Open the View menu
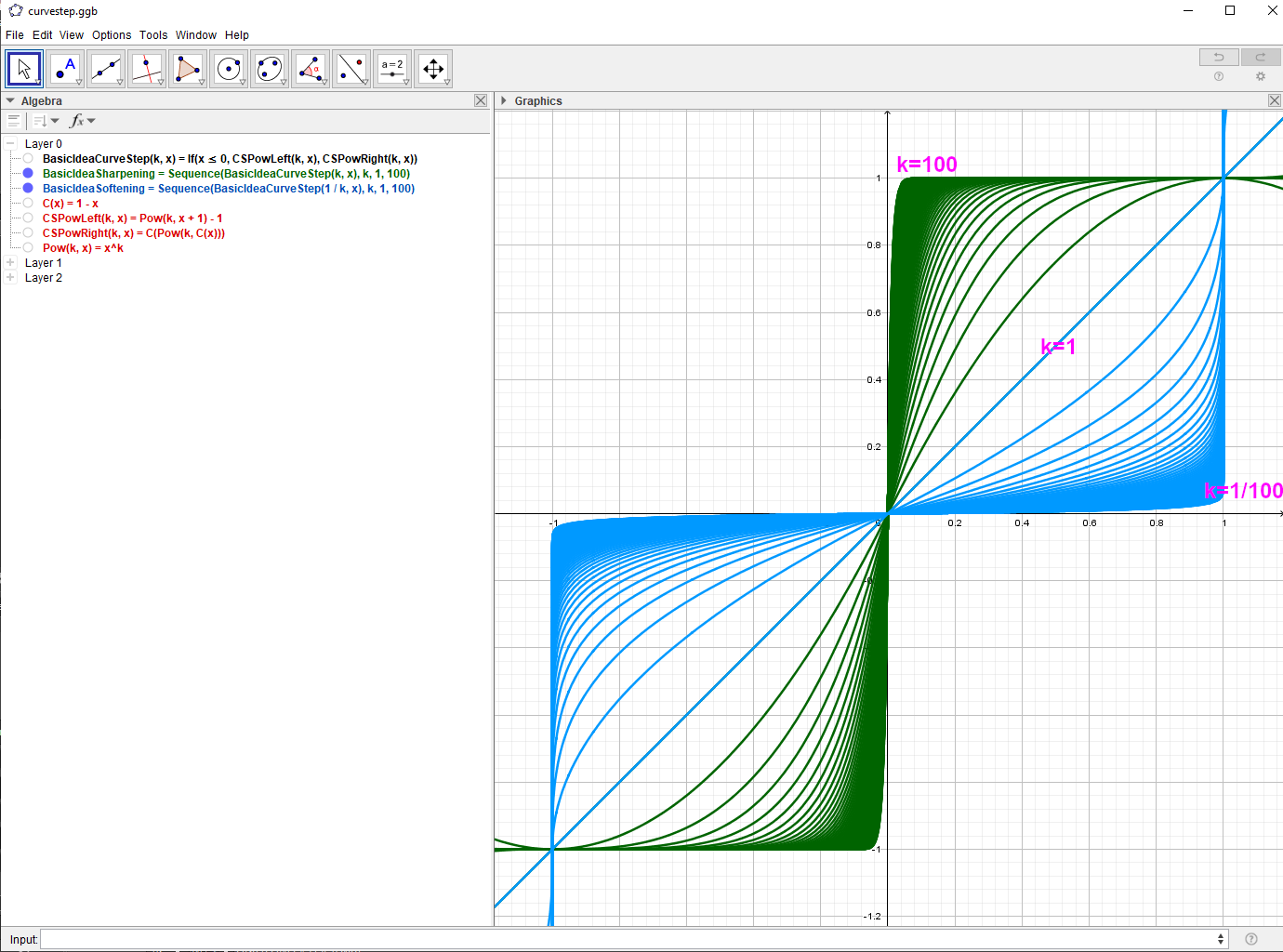This screenshot has height=952, width=1283. 72,35
